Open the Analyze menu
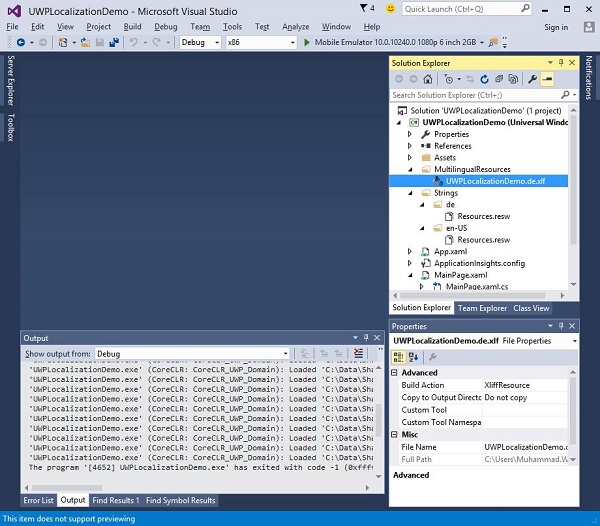The width and height of the screenshot is (600, 526). tap(295, 27)
